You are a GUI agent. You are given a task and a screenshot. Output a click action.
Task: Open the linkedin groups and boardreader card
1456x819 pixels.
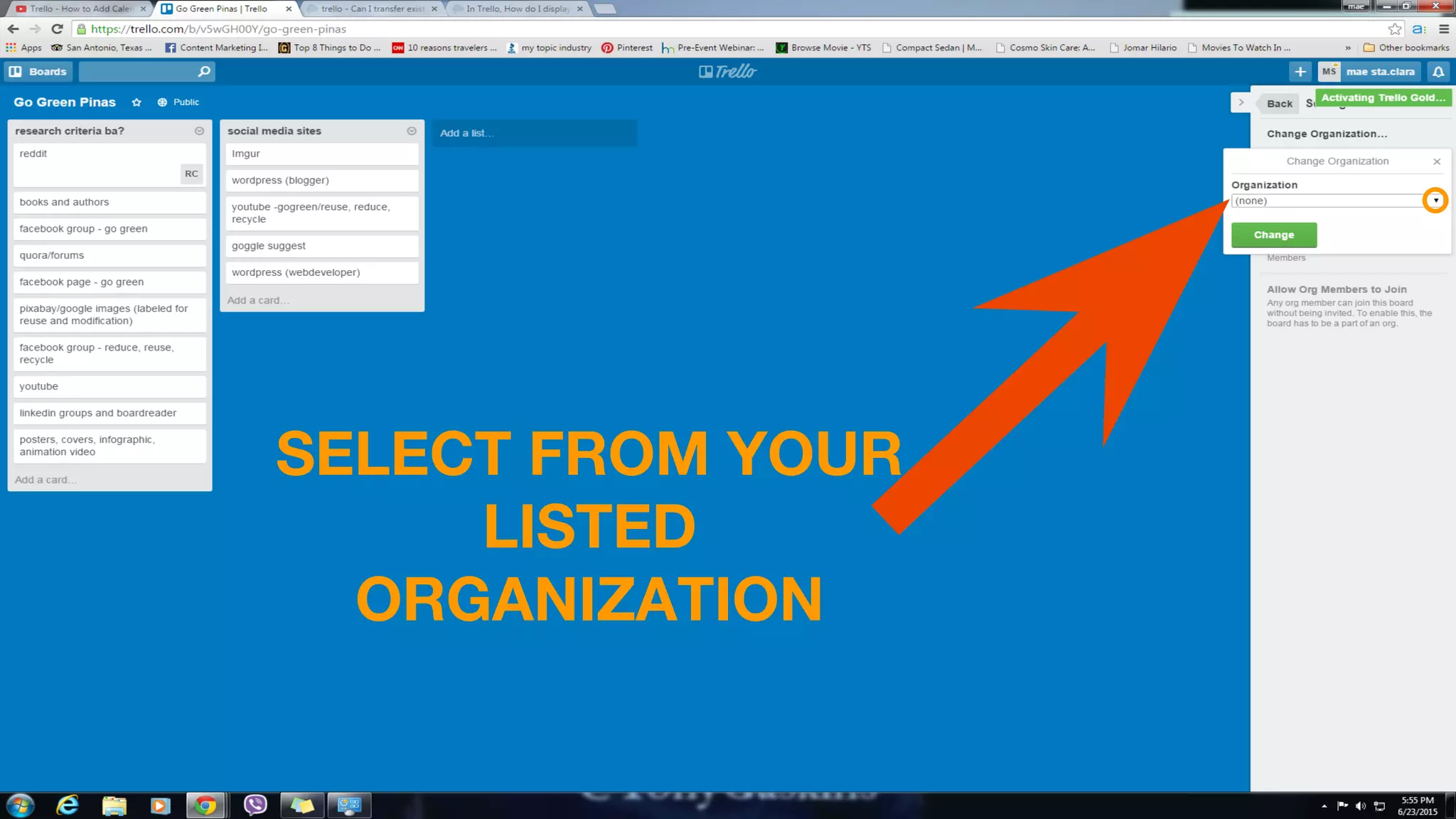point(109,413)
